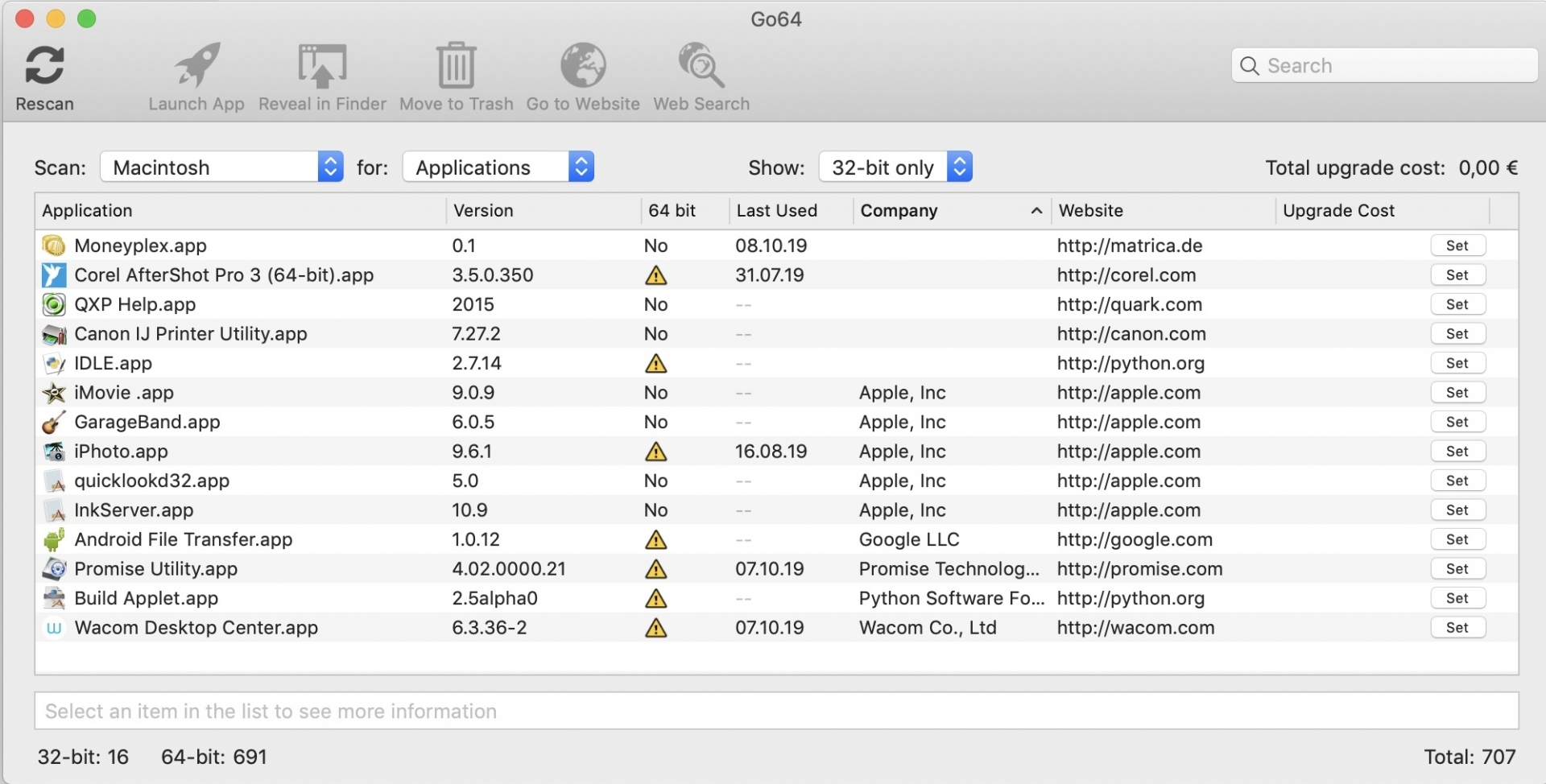This screenshot has height=784, width=1546.
Task: Click the iMovie app star icon
Action: [x=54, y=393]
